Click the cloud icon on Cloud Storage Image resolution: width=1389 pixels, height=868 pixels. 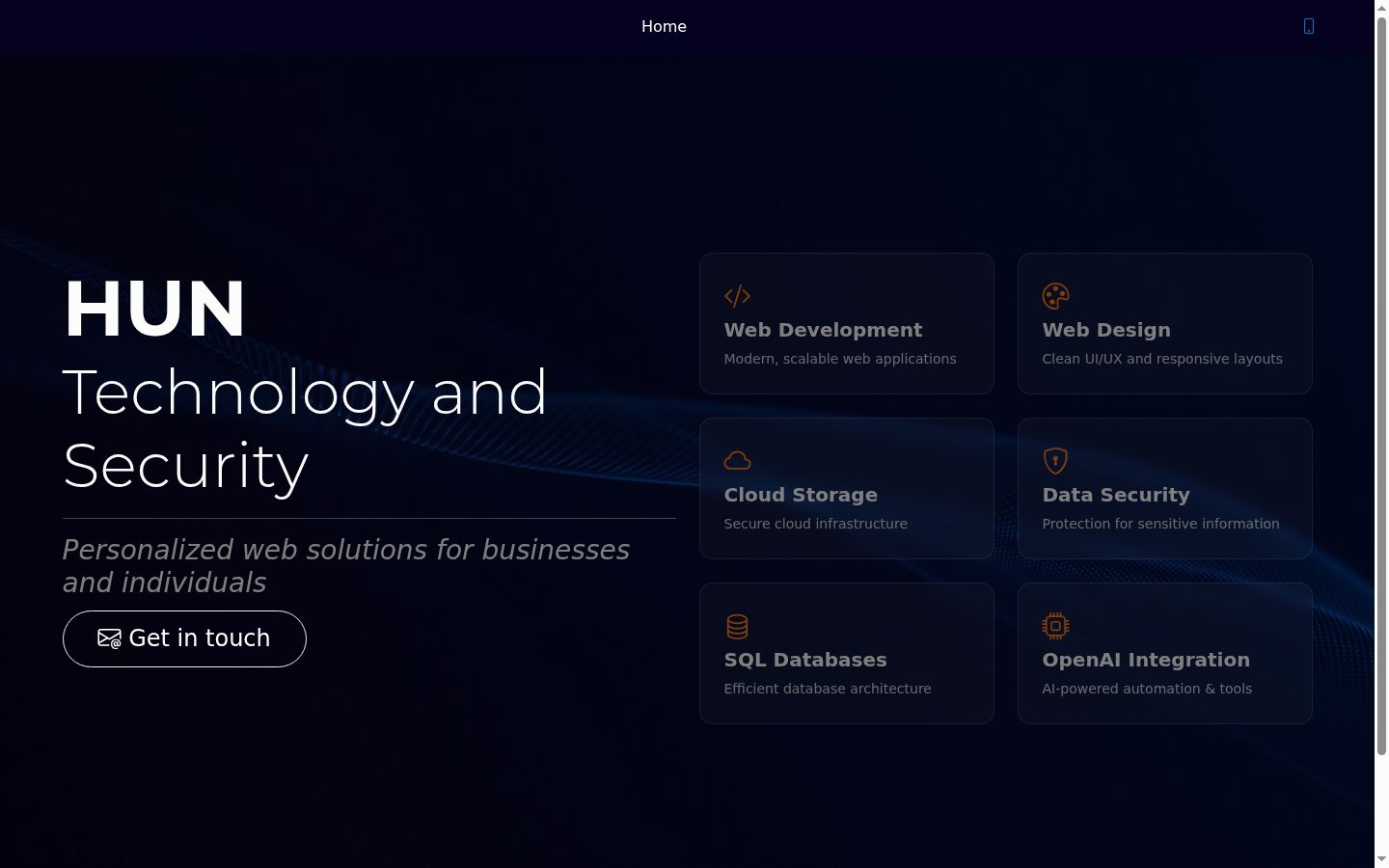[737, 461]
